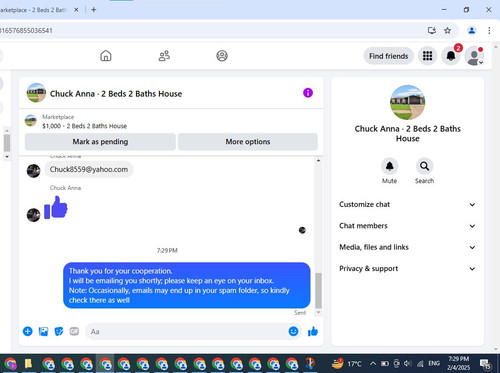The width and height of the screenshot is (500, 373).
Task: Click the message input field Aa
Action: [187, 331]
